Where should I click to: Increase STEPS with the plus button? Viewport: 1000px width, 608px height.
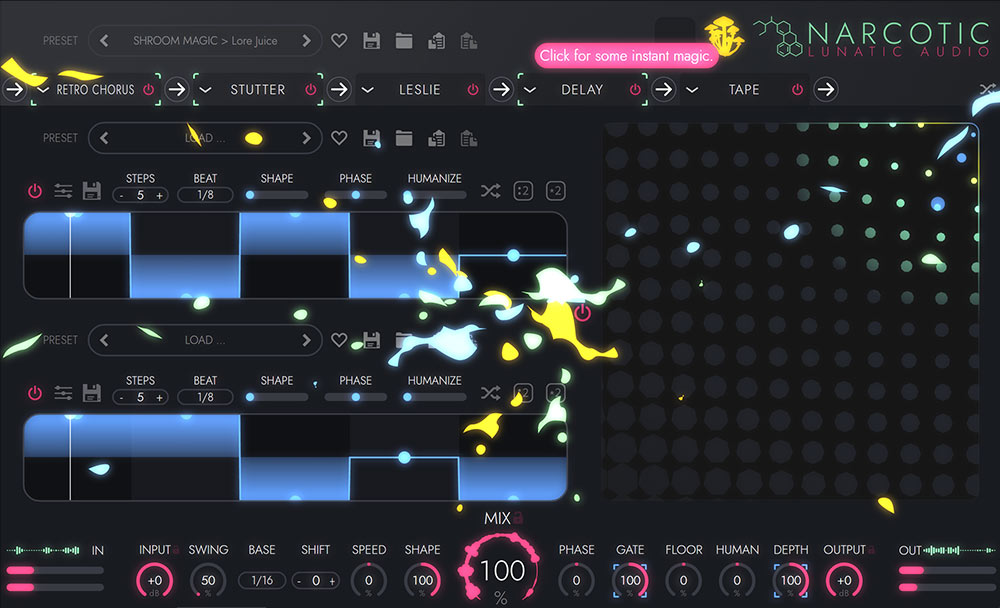point(161,195)
